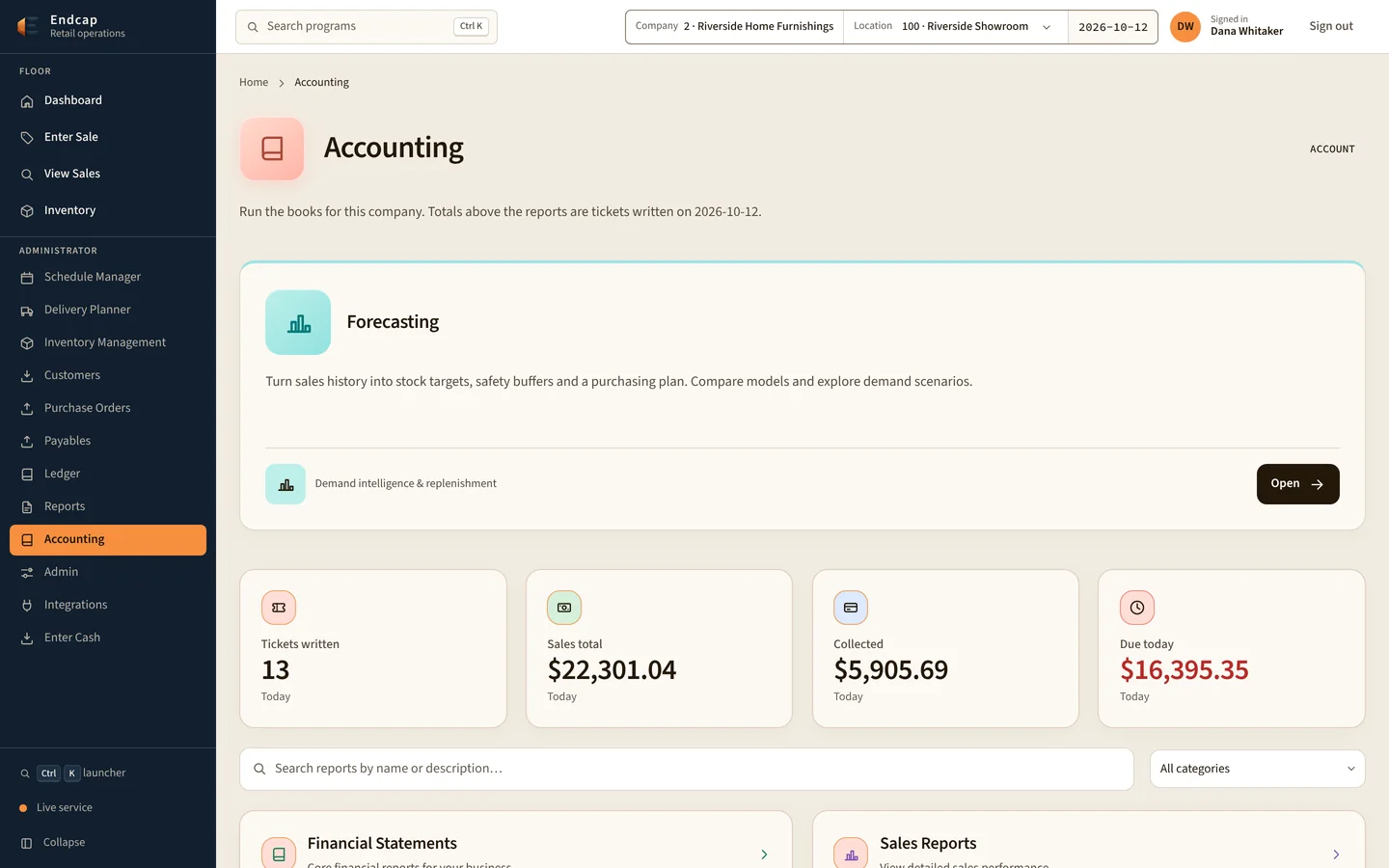Open the Location dropdown for Riverside Showroom

coord(955,27)
